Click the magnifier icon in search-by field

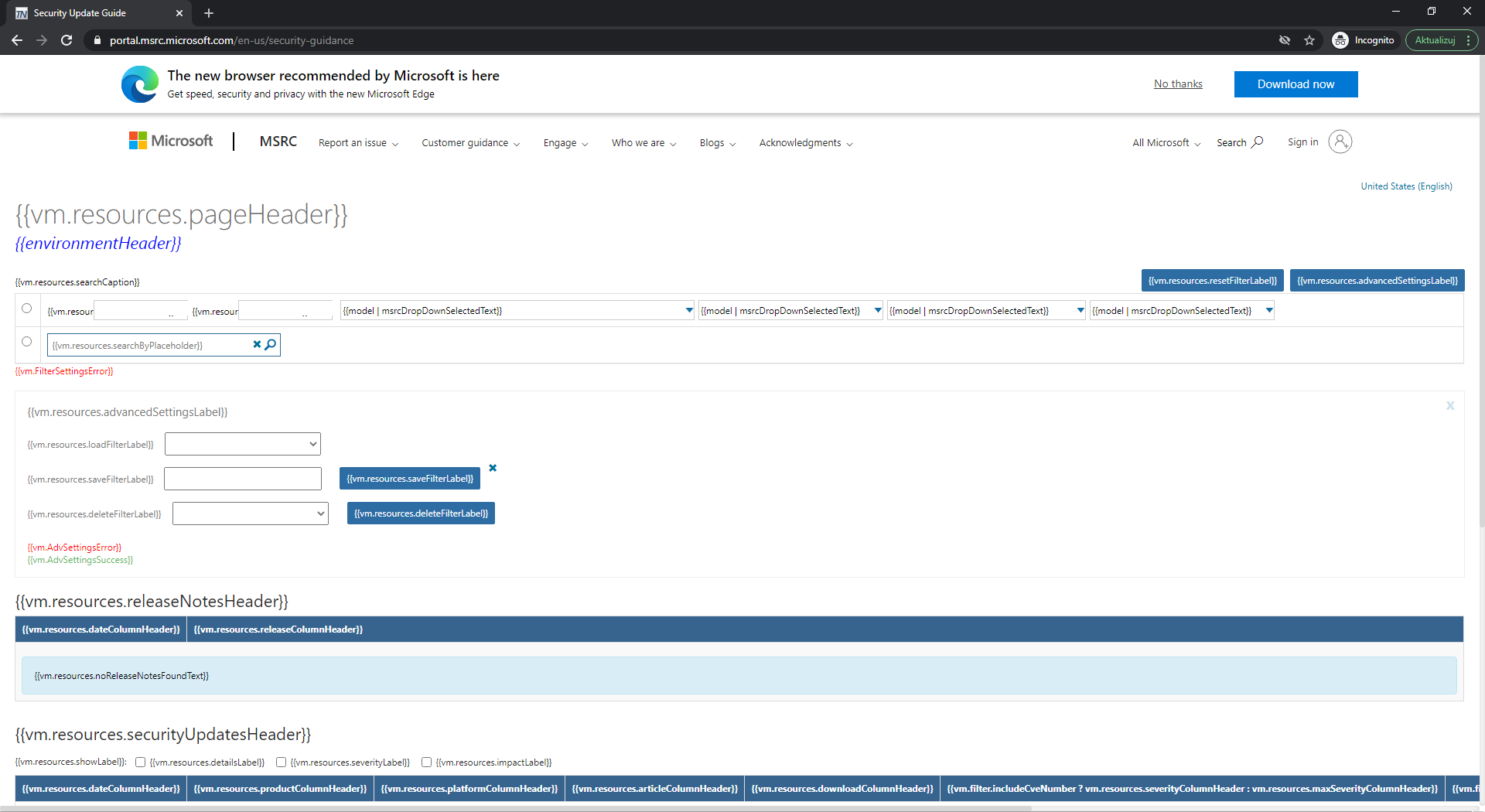point(271,345)
